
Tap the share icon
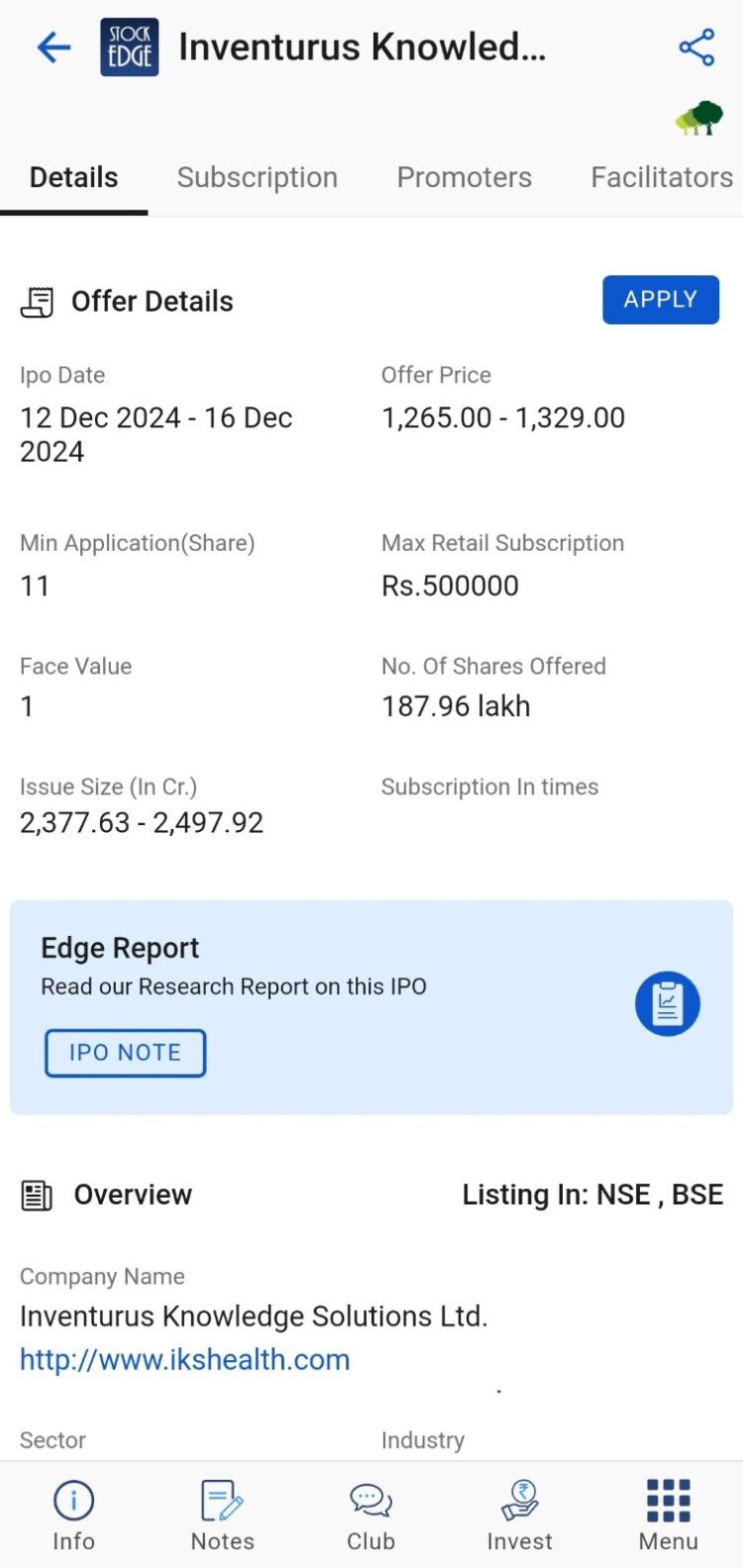[x=696, y=48]
